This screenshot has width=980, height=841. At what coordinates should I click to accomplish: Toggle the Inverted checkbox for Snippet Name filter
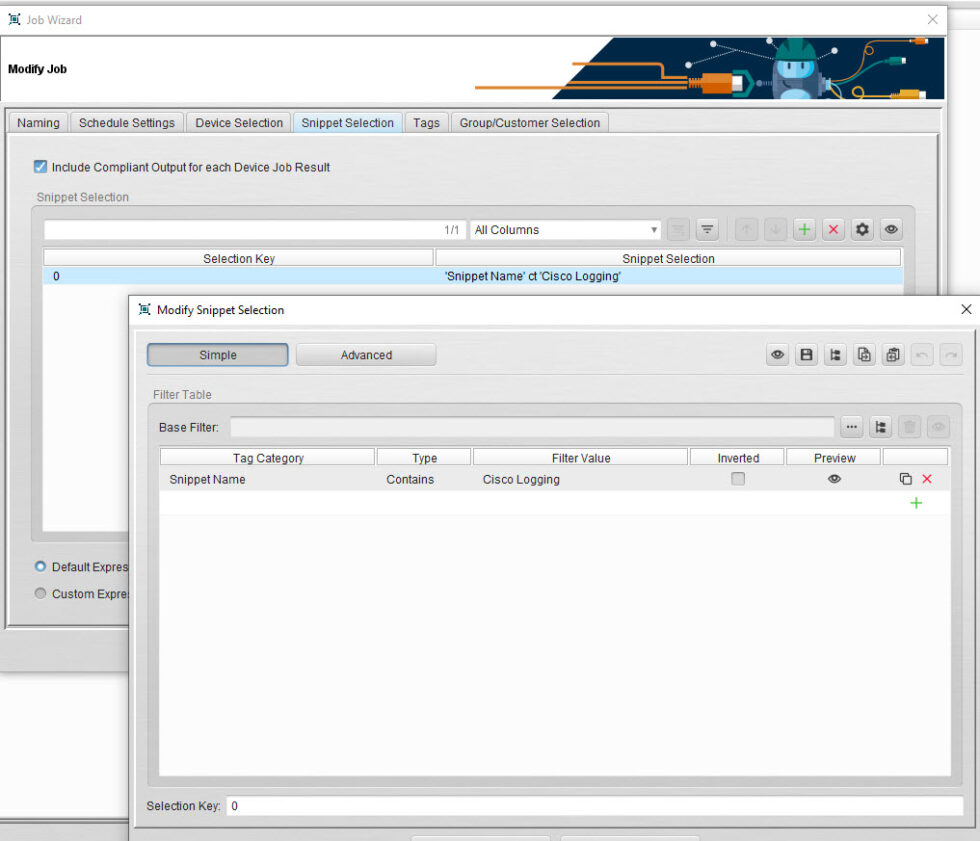(737, 479)
